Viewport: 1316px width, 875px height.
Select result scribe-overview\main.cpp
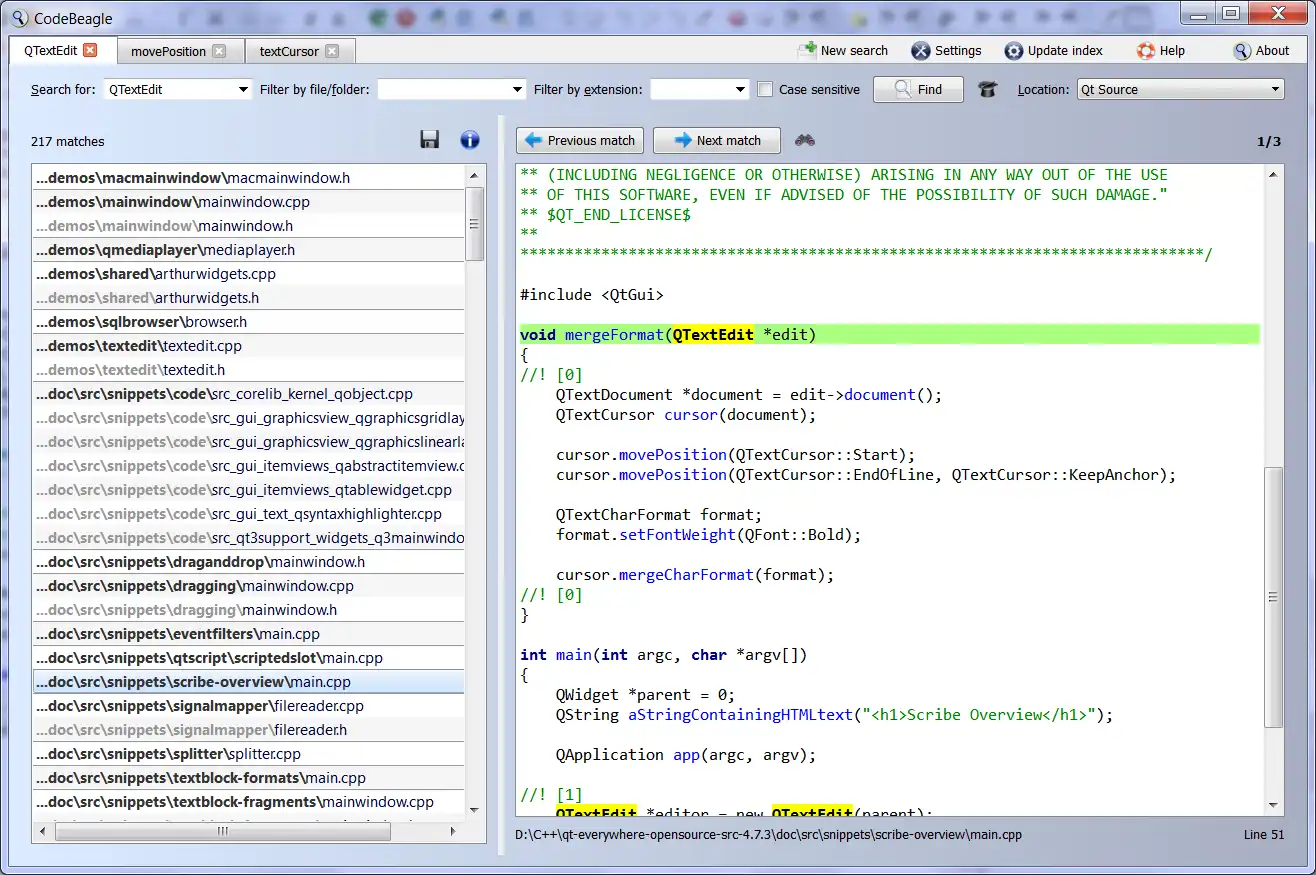point(249,682)
